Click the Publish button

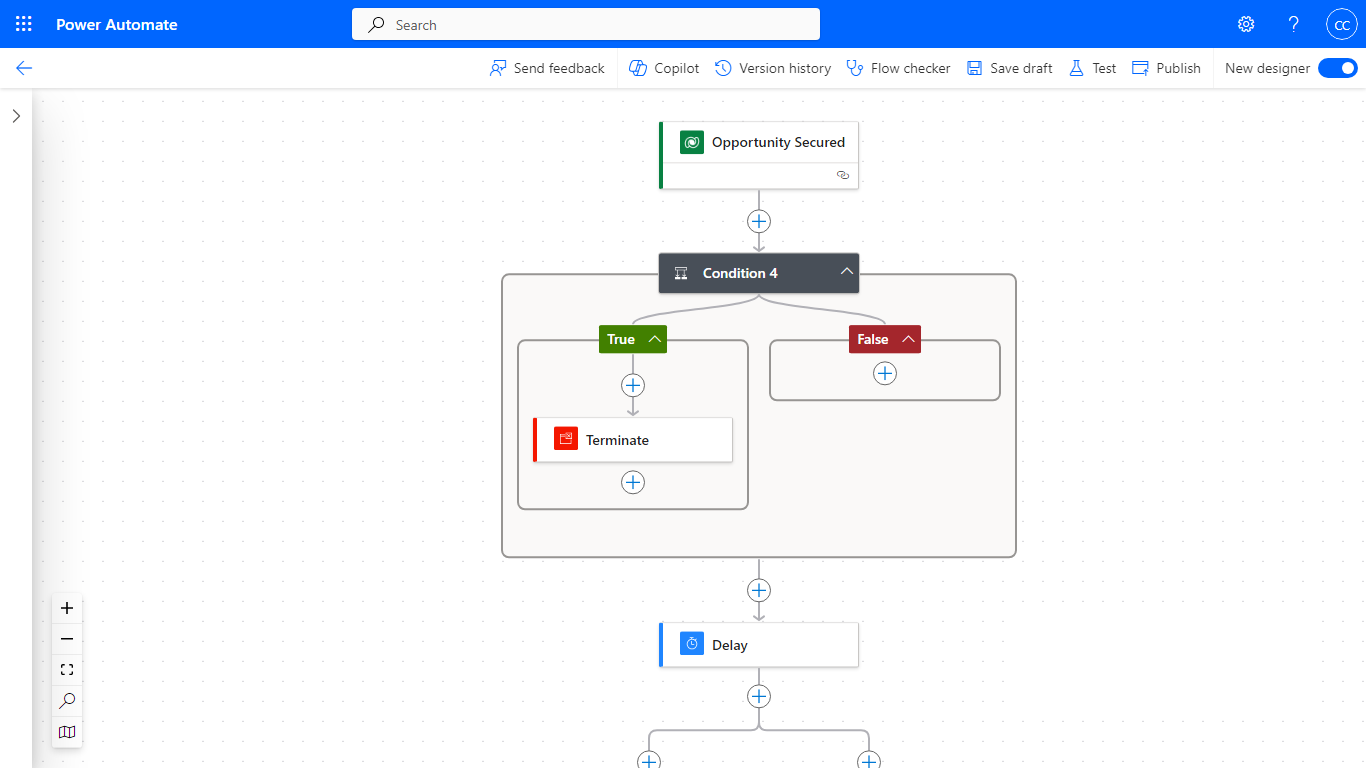(1166, 68)
